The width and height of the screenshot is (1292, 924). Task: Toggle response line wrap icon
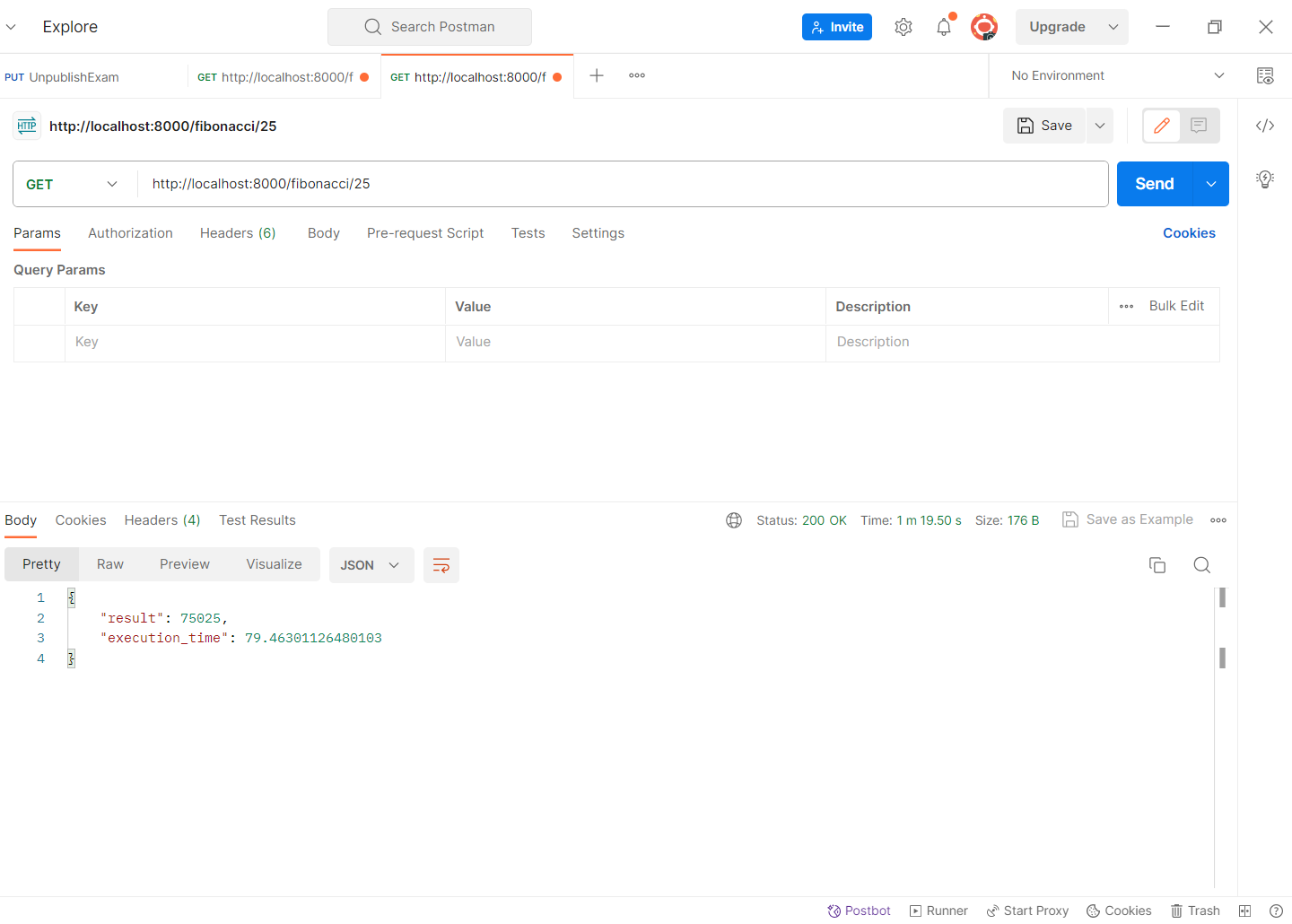tap(441, 565)
